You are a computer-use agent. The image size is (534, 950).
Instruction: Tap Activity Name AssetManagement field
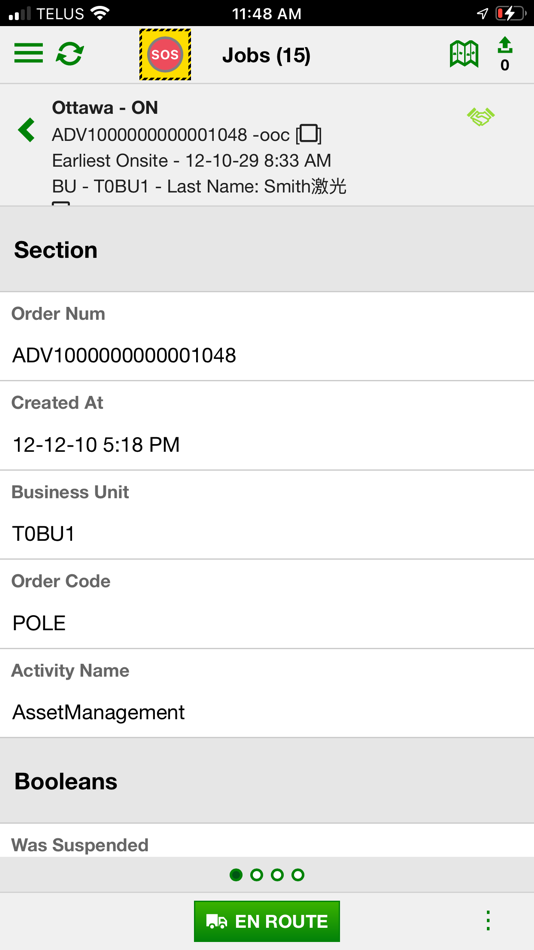tap(267, 694)
